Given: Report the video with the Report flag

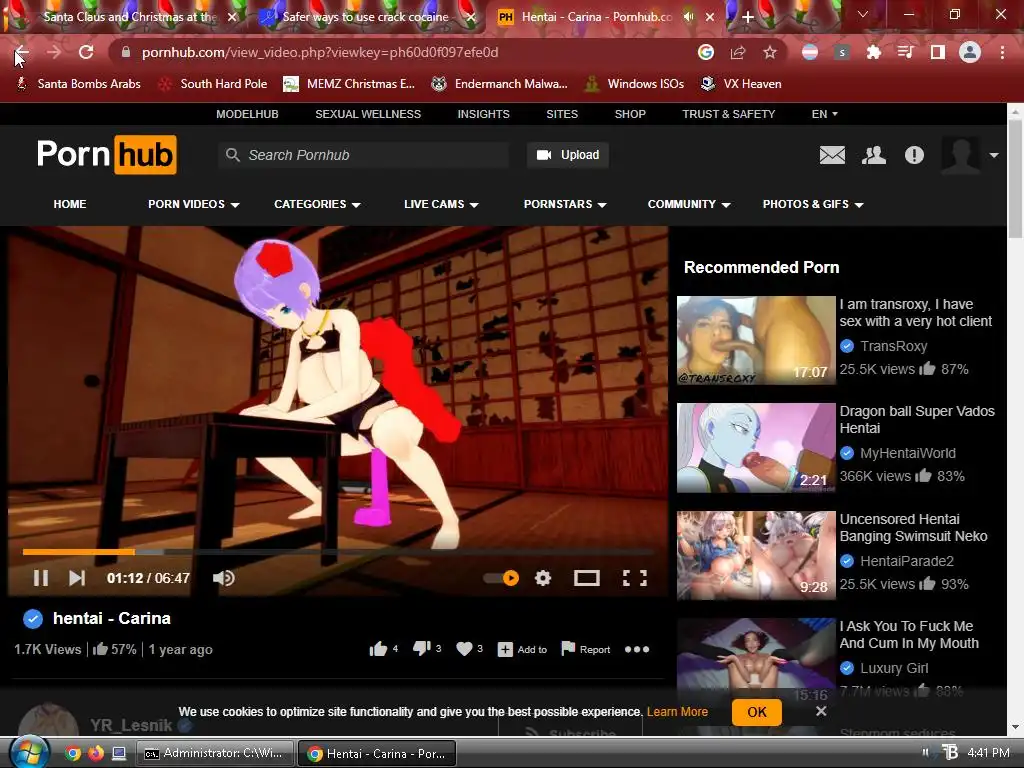Looking at the screenshot, I should coord(586,649).
